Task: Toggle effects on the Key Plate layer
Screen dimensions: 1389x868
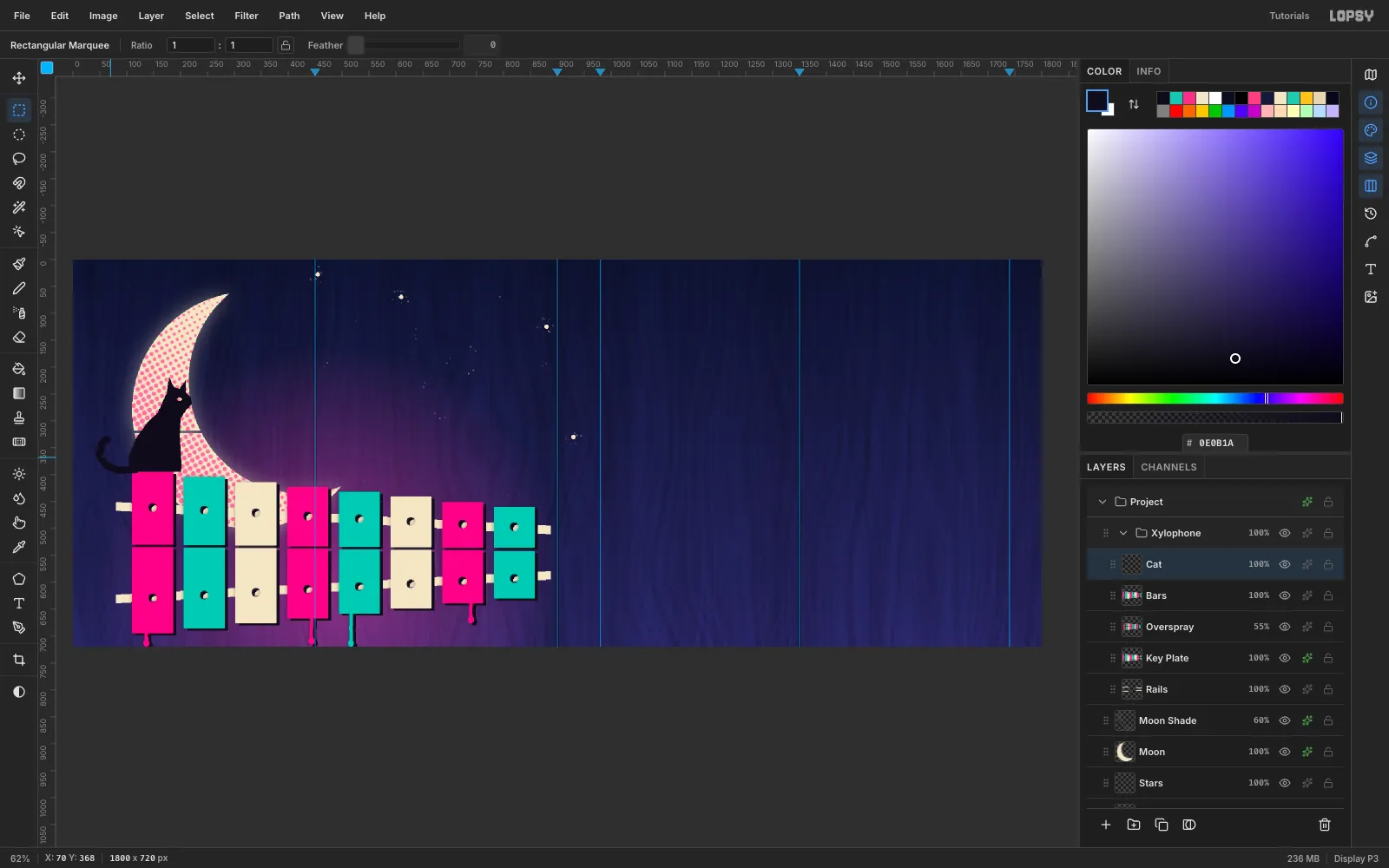Action: click(x=1307, y=658)
